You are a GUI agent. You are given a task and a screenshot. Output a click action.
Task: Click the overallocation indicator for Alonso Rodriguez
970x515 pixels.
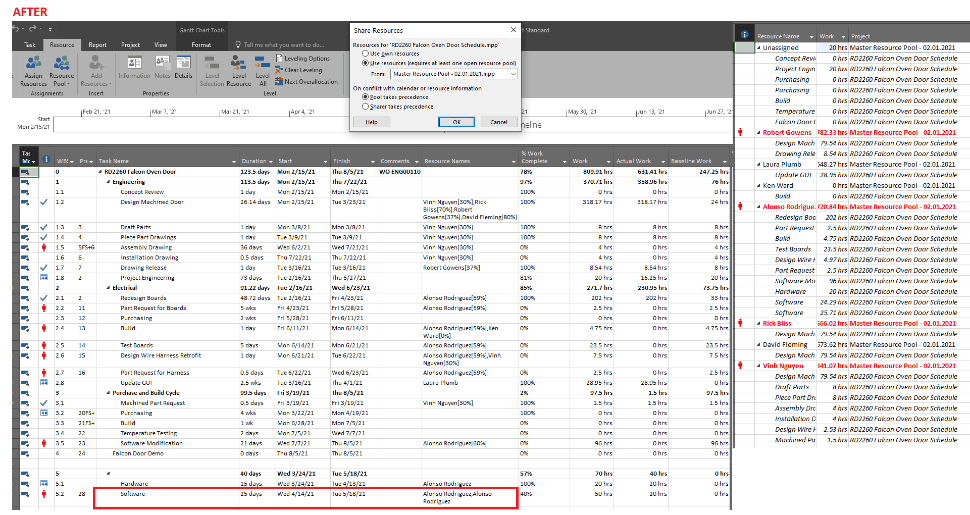point(740,207)
